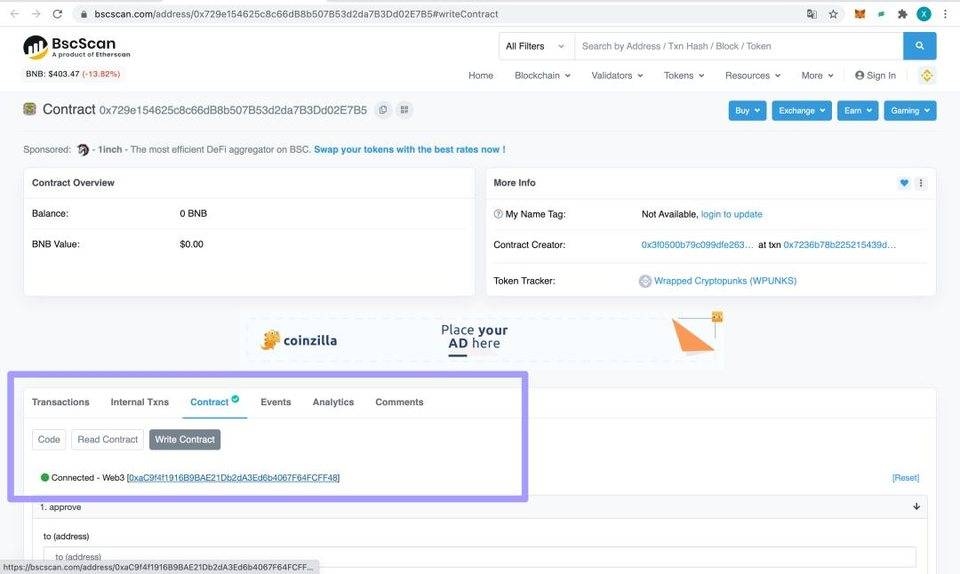960x574 pixels.
Task: Click the Read Contract button
Action: 108,439
